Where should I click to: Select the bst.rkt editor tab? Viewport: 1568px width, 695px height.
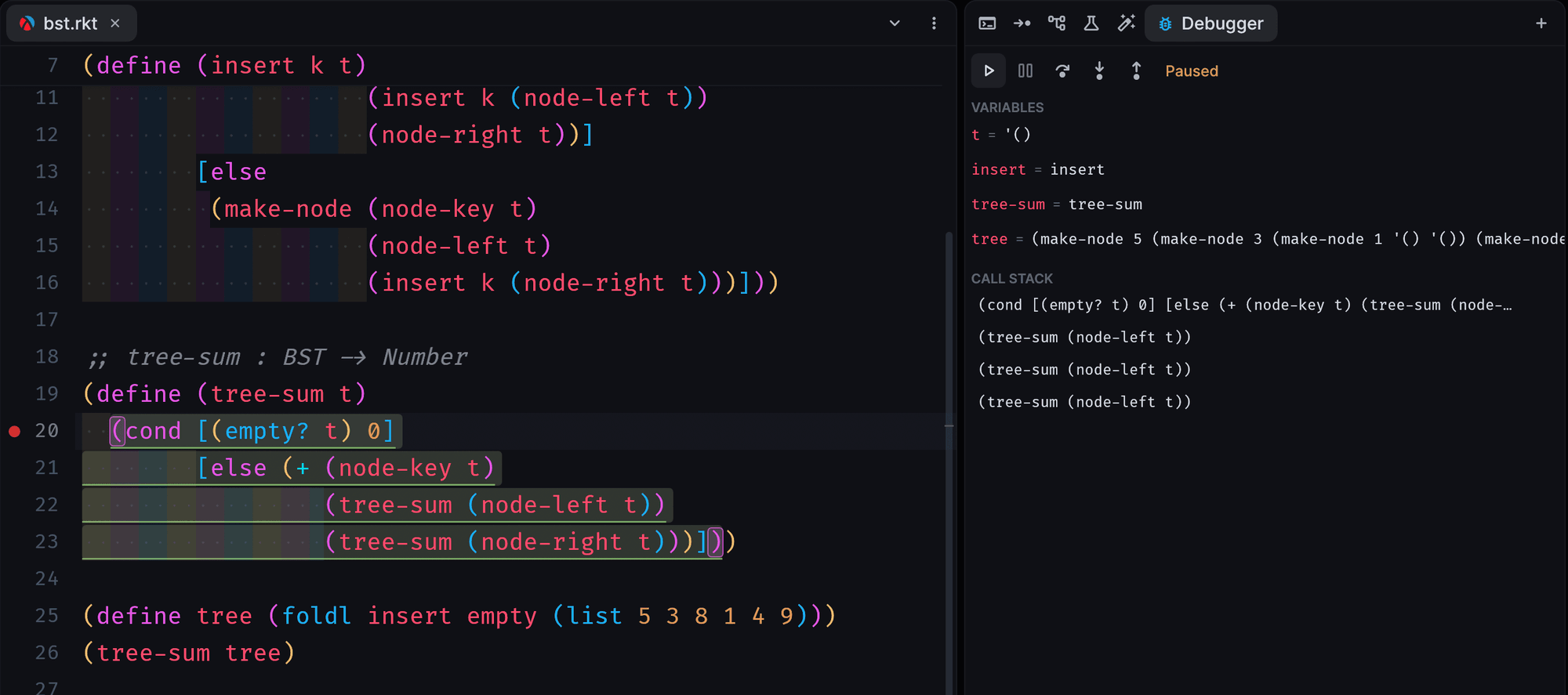click(x=71, y=24)
